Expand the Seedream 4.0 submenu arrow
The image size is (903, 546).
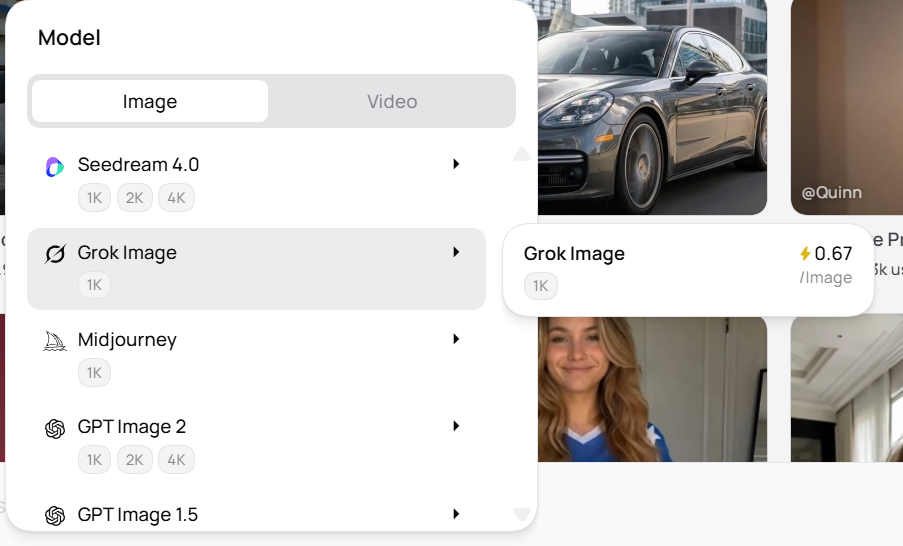pyautogui.click(x=456, y=164)
